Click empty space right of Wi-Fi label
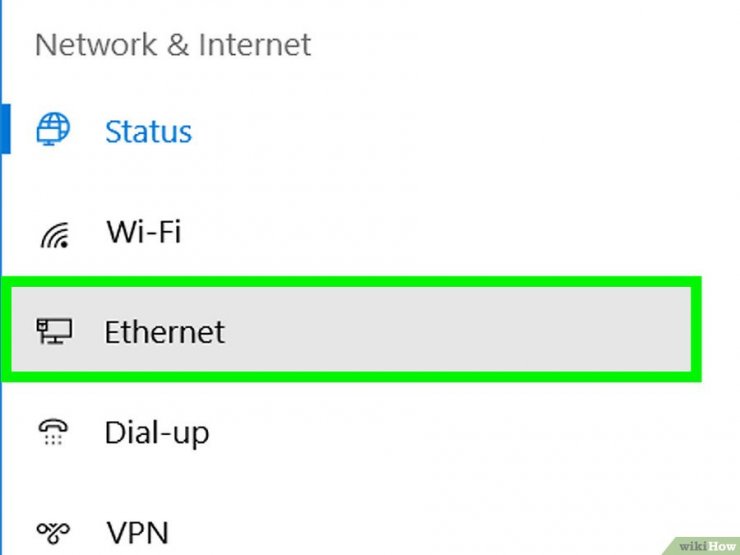Screen dimensions: 740x555 tap(425, 231)
